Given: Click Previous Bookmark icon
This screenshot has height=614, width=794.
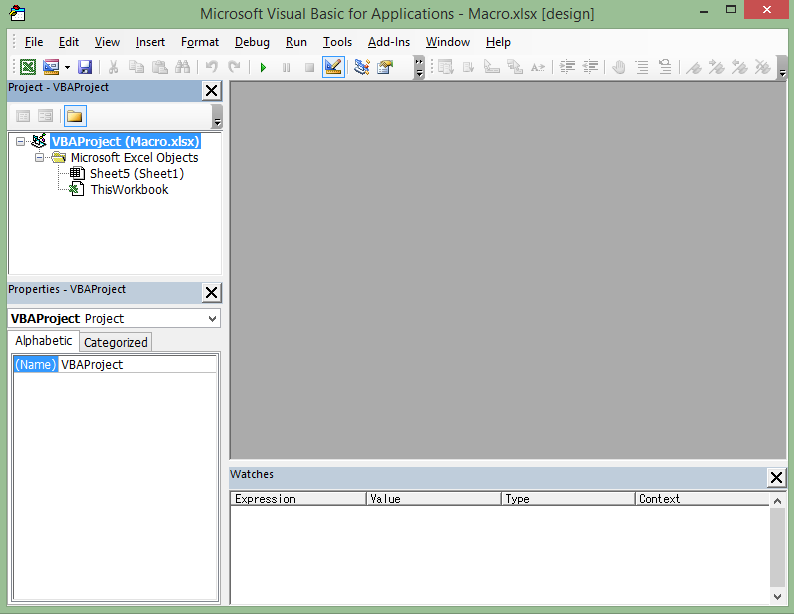Looking at the screenshot, I should (740, 67).
